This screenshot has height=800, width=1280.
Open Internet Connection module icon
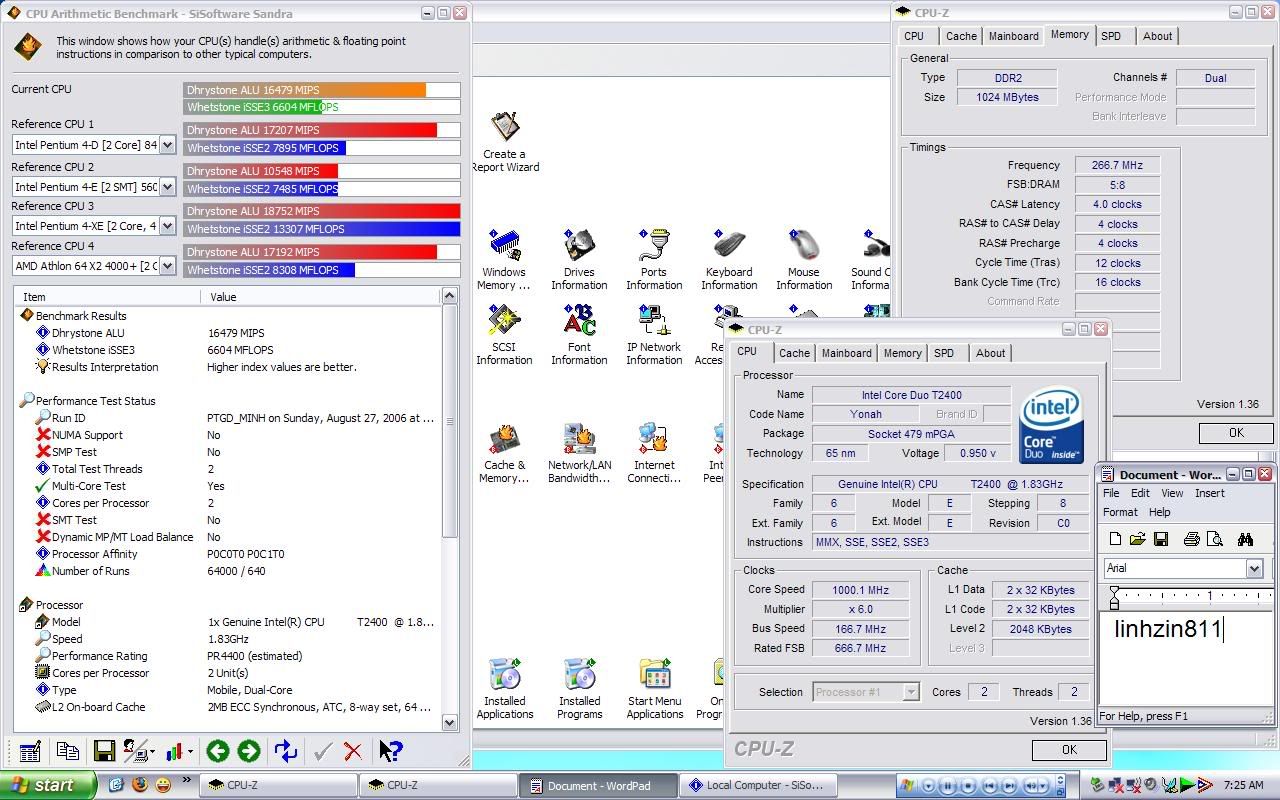point(654,453)
